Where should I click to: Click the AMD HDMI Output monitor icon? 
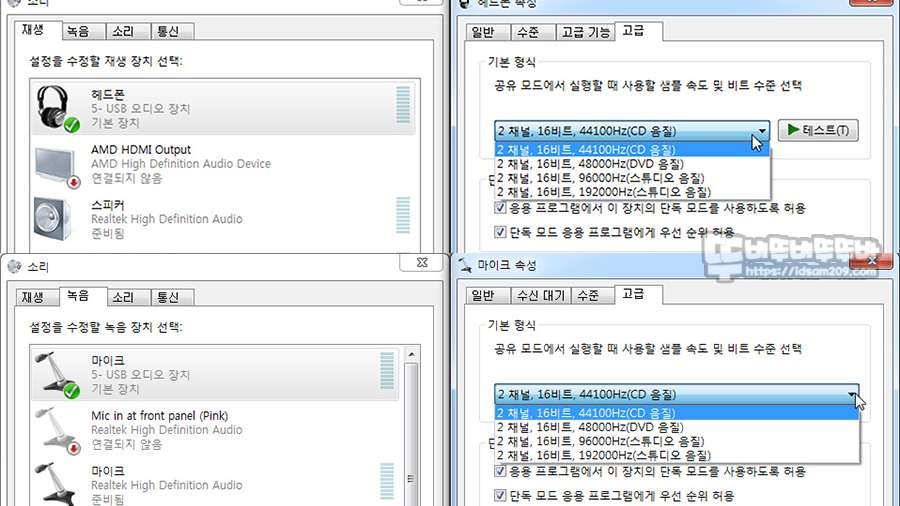pyautogui.click(x=56, y=166)
